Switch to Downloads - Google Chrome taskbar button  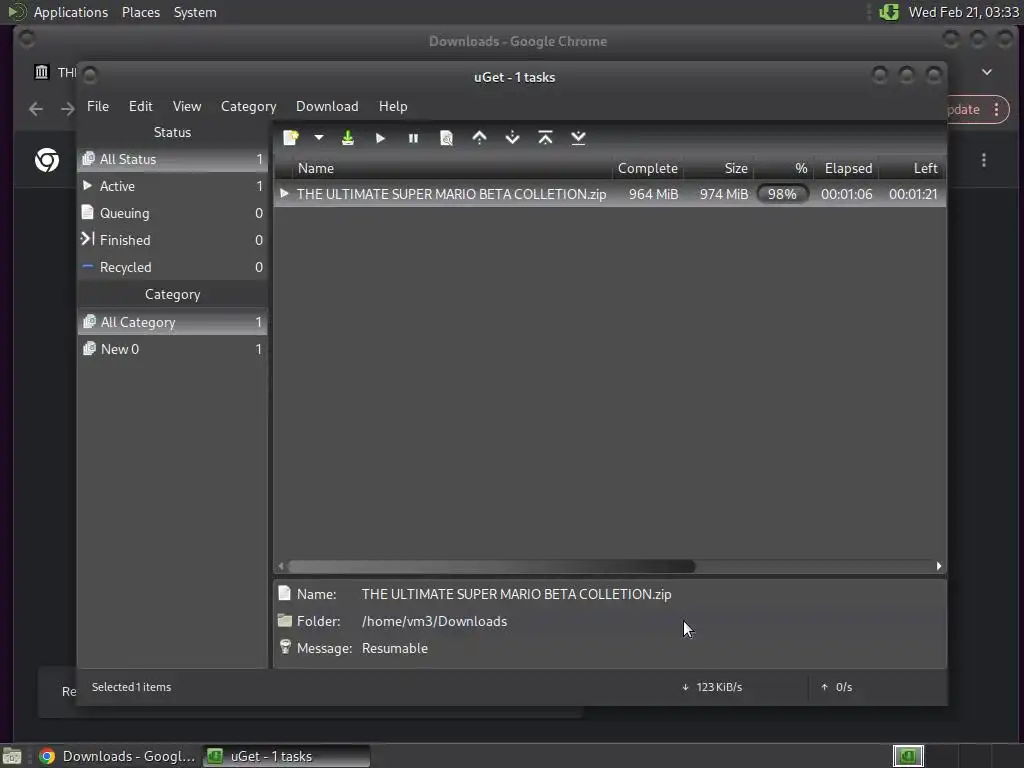pyautogui.click(x=118, y=756)
